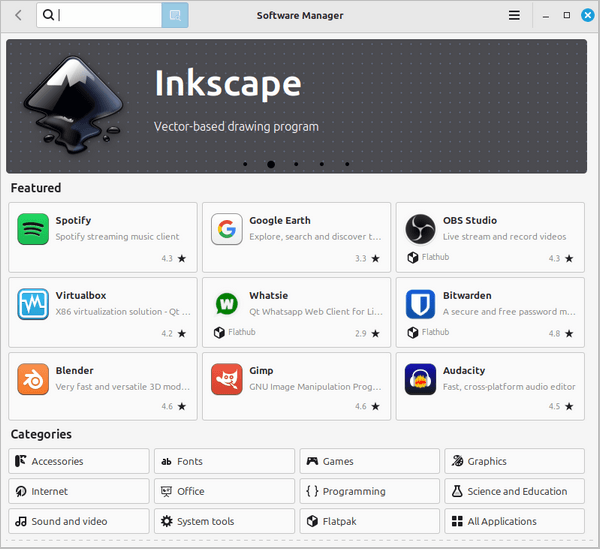Screen dimensions: 600x549
Task: Click the Flathub icon under Bitwarden
Action: coord(412,332)
